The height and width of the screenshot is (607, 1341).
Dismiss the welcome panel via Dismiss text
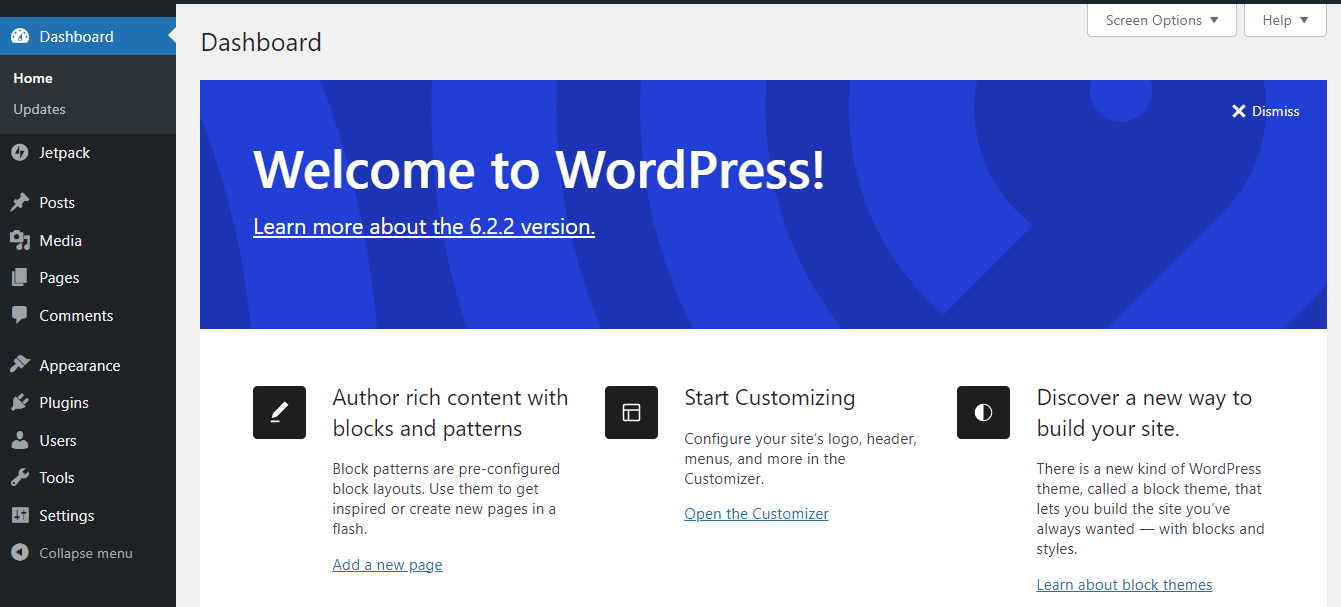1275,111
